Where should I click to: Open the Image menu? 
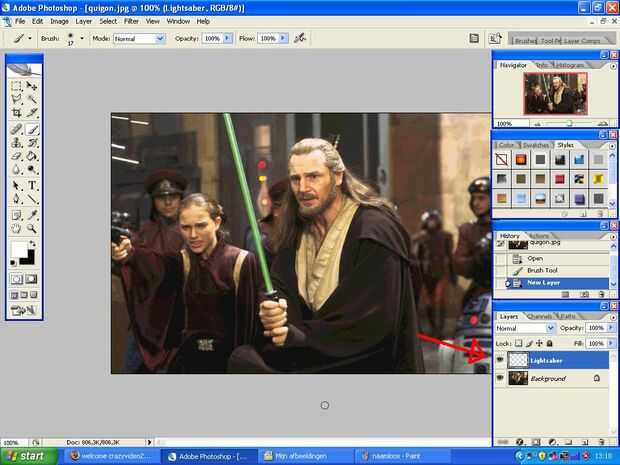(x=59, y=21)
